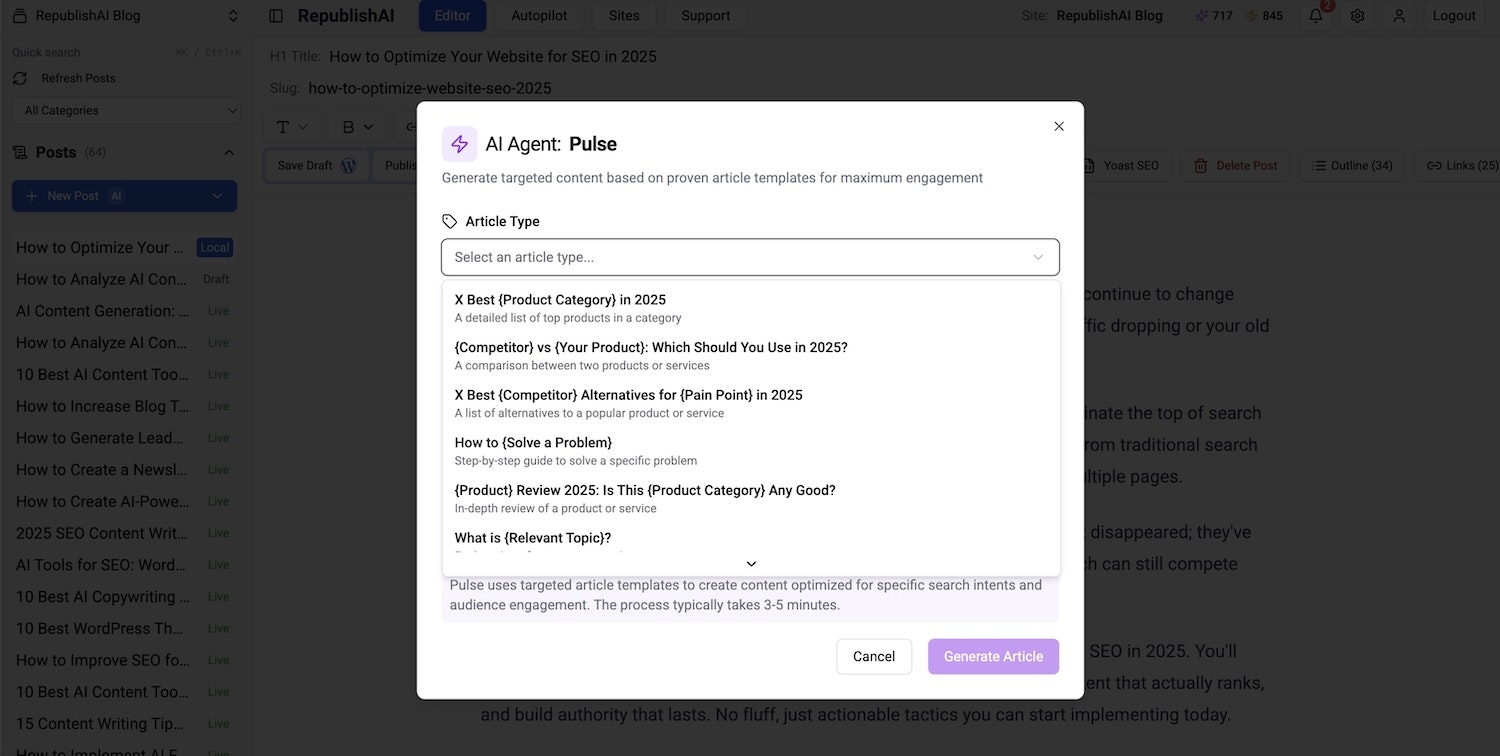This screenshot has height=756, width=1500.
Task: Switch to the Support tab
Action: 706,16
